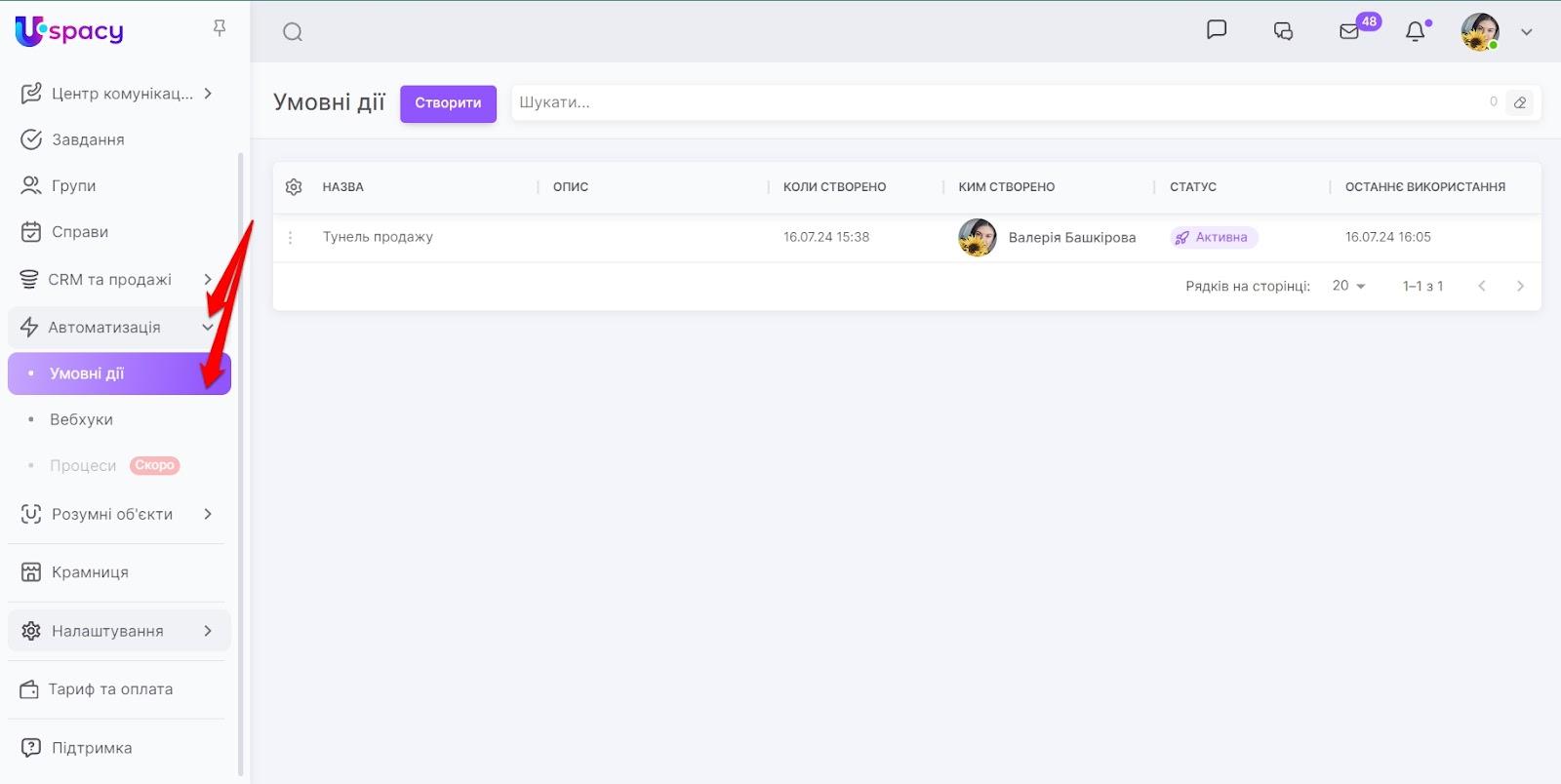Clear search with the eraser icon
Screen dimensions: 1561x784
1519,102
